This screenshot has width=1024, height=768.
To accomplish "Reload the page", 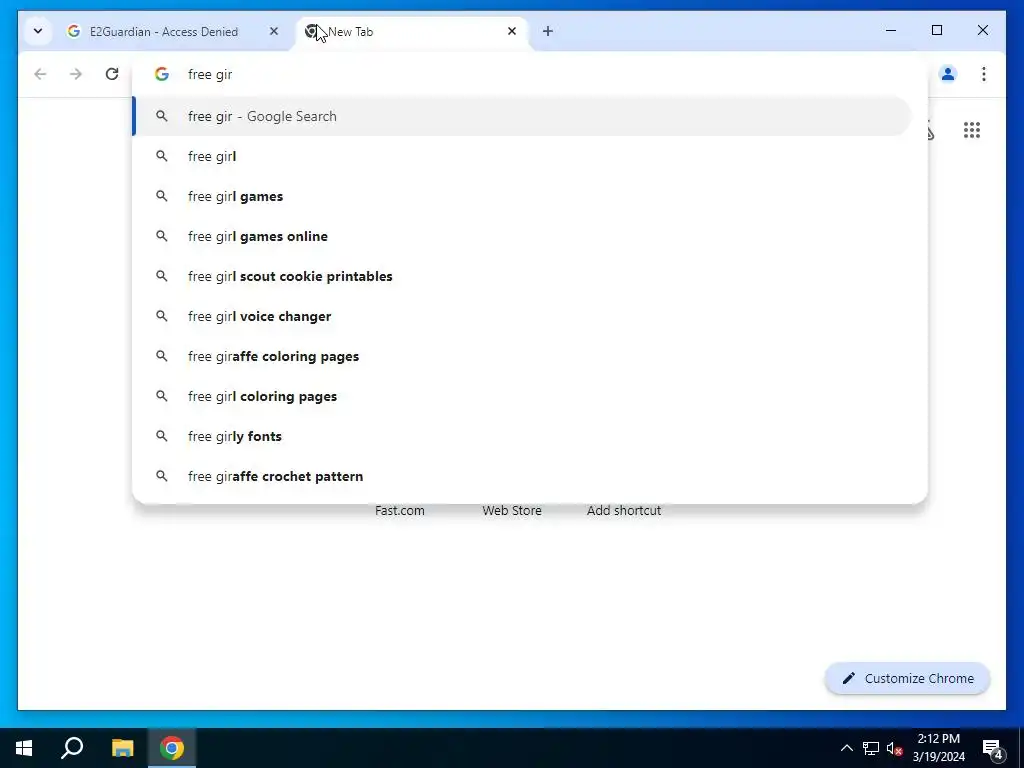I will pos(112,74).
